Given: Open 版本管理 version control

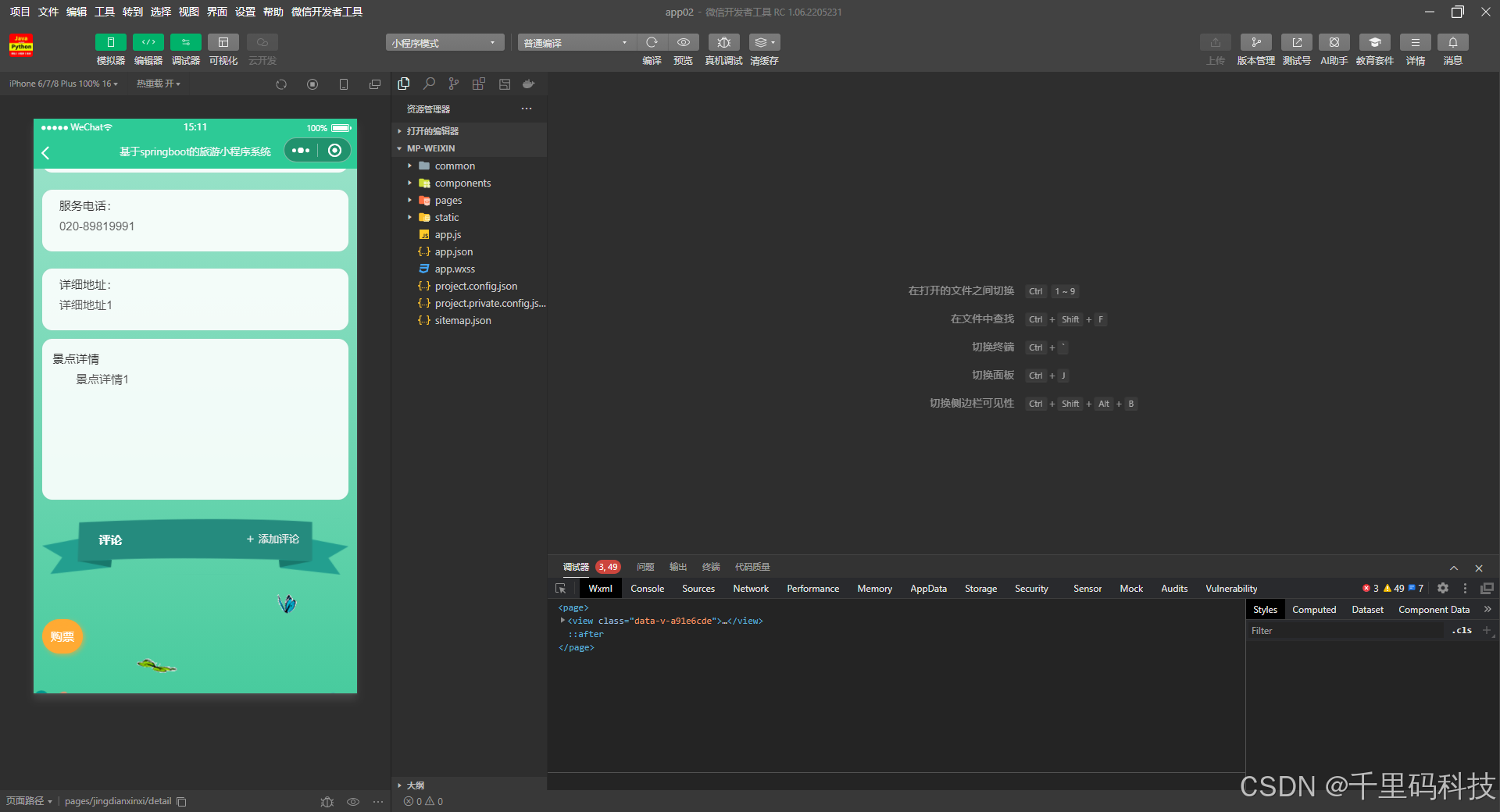Looking at the screenshot, I should point(1256,42).
